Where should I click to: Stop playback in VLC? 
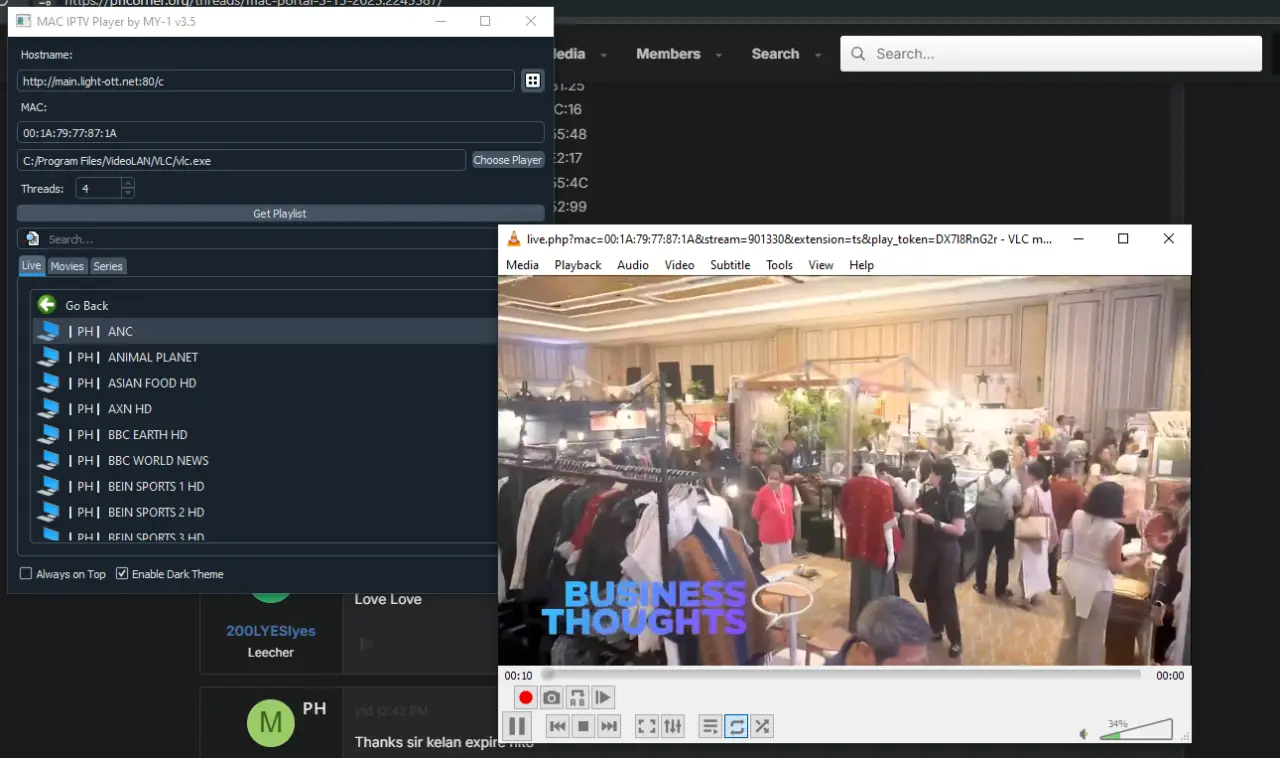pos(583,727)
